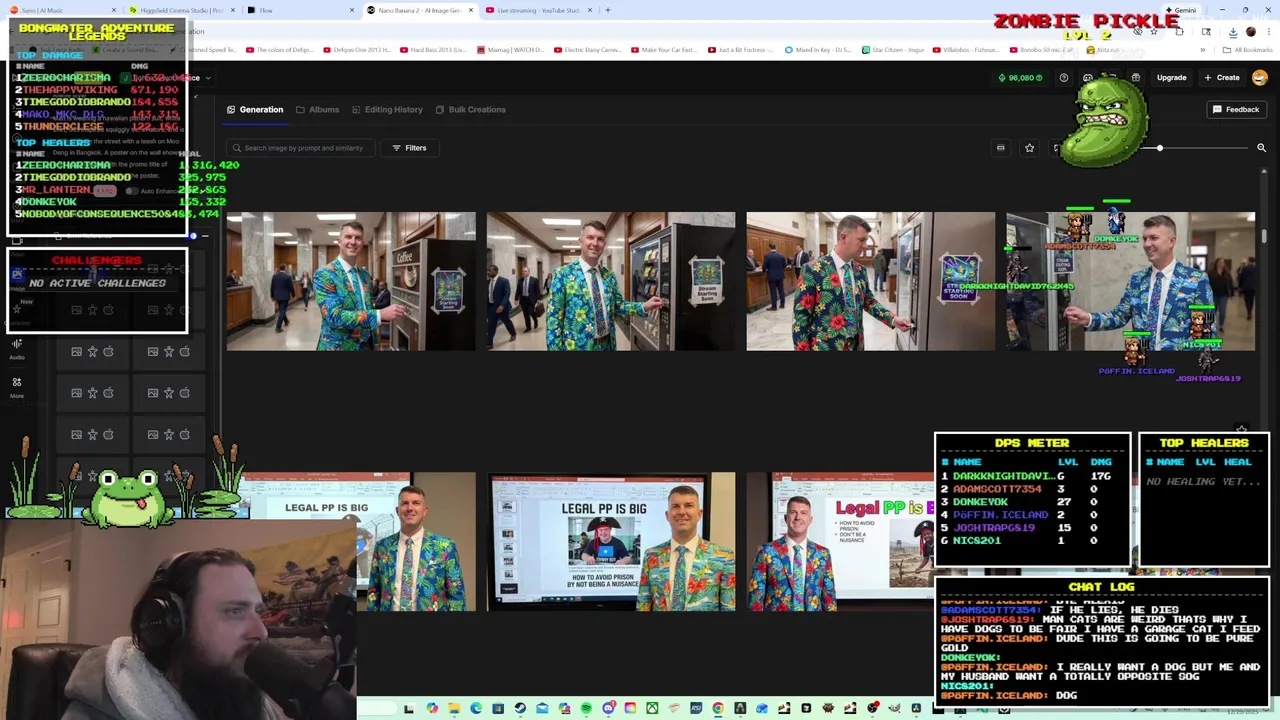The width and height of the screenshot is (1280, 720).
Task: Open the user avatar menu
Action: [1260, 77]
